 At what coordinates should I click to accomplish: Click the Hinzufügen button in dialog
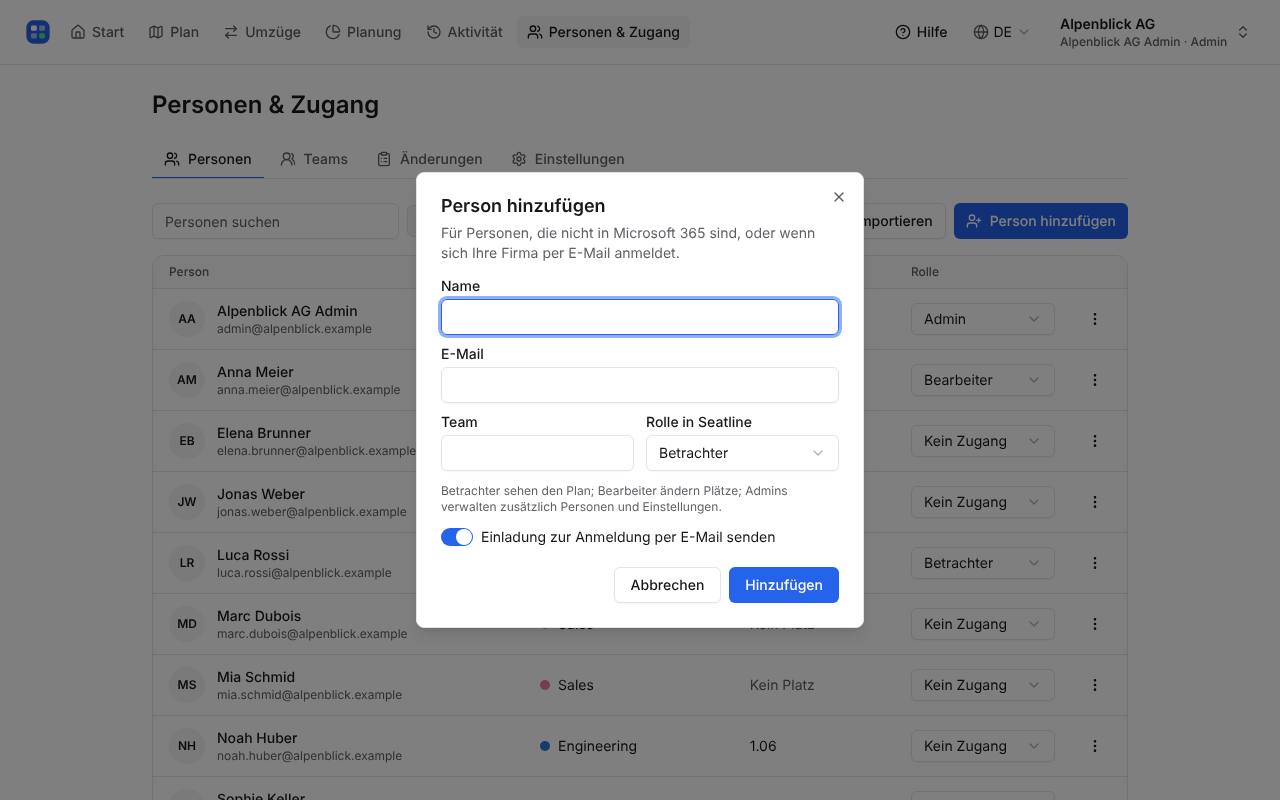784,585
